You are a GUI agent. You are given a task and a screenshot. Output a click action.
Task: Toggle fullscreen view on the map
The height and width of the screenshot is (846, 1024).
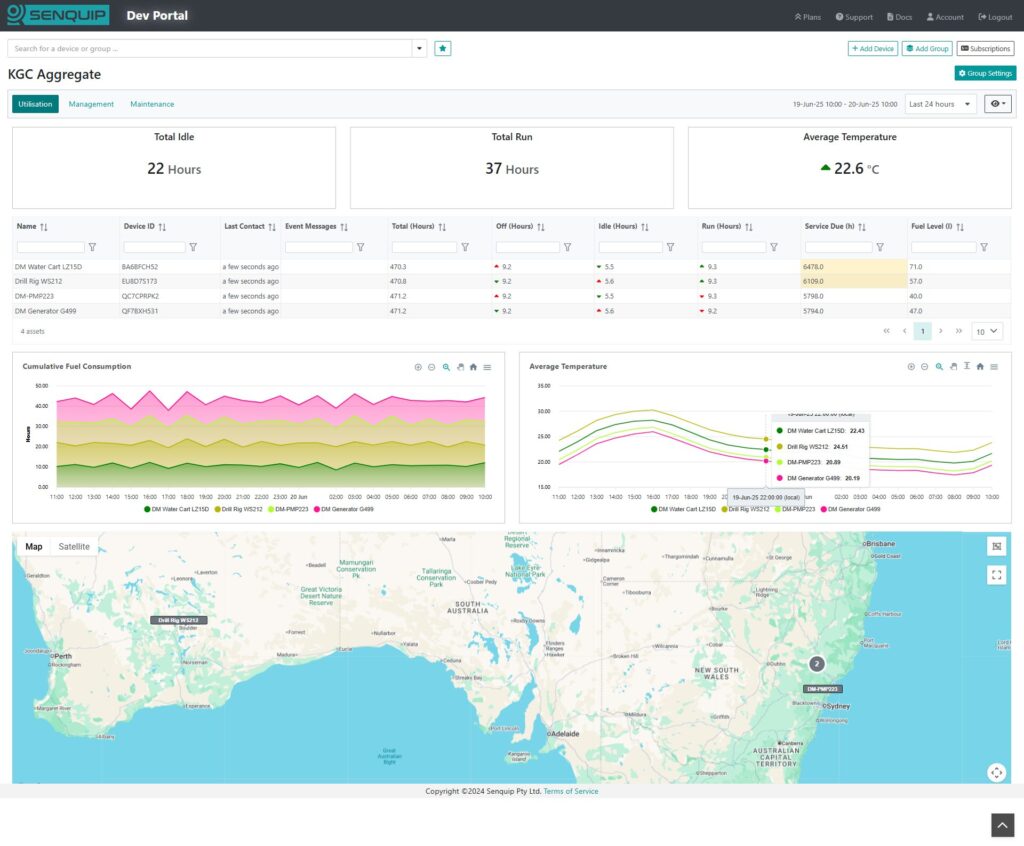point(995,574)
